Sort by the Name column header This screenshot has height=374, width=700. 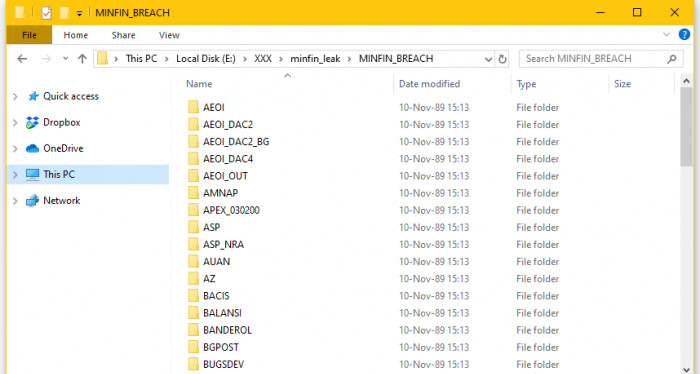199,83
